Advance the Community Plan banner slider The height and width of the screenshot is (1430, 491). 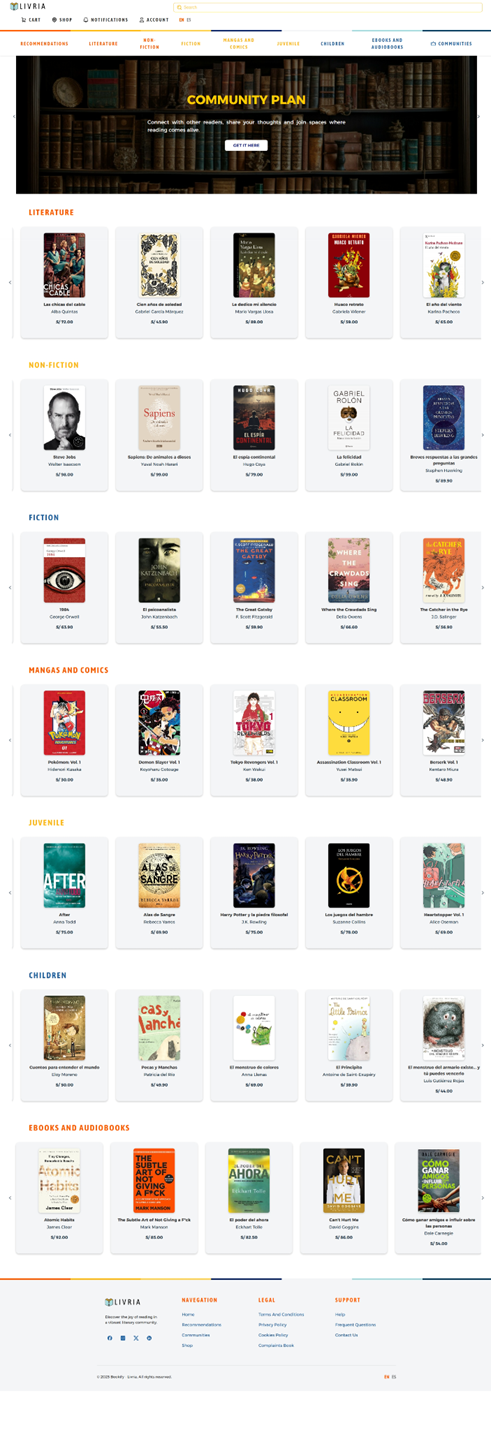478,117
